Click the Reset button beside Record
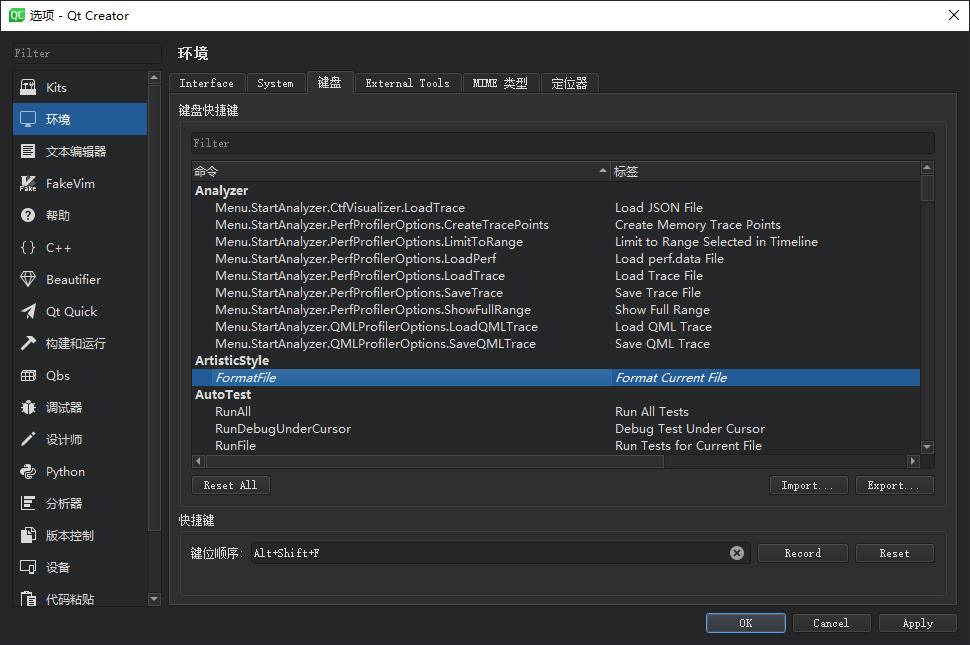Image resolution: width=970 pixels, height=645 pixels. coord(895,553)
